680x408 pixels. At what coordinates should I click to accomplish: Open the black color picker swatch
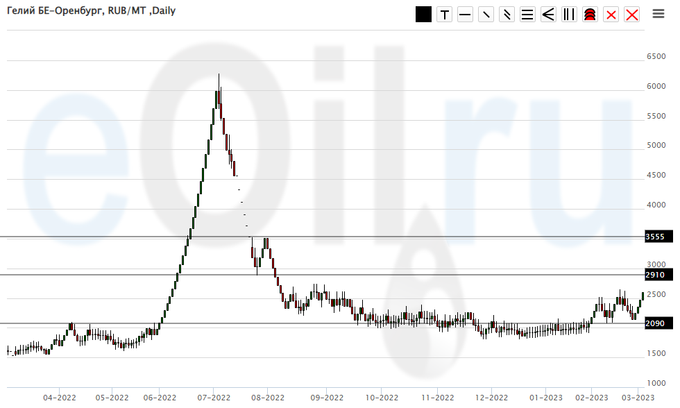pos(423,14)
